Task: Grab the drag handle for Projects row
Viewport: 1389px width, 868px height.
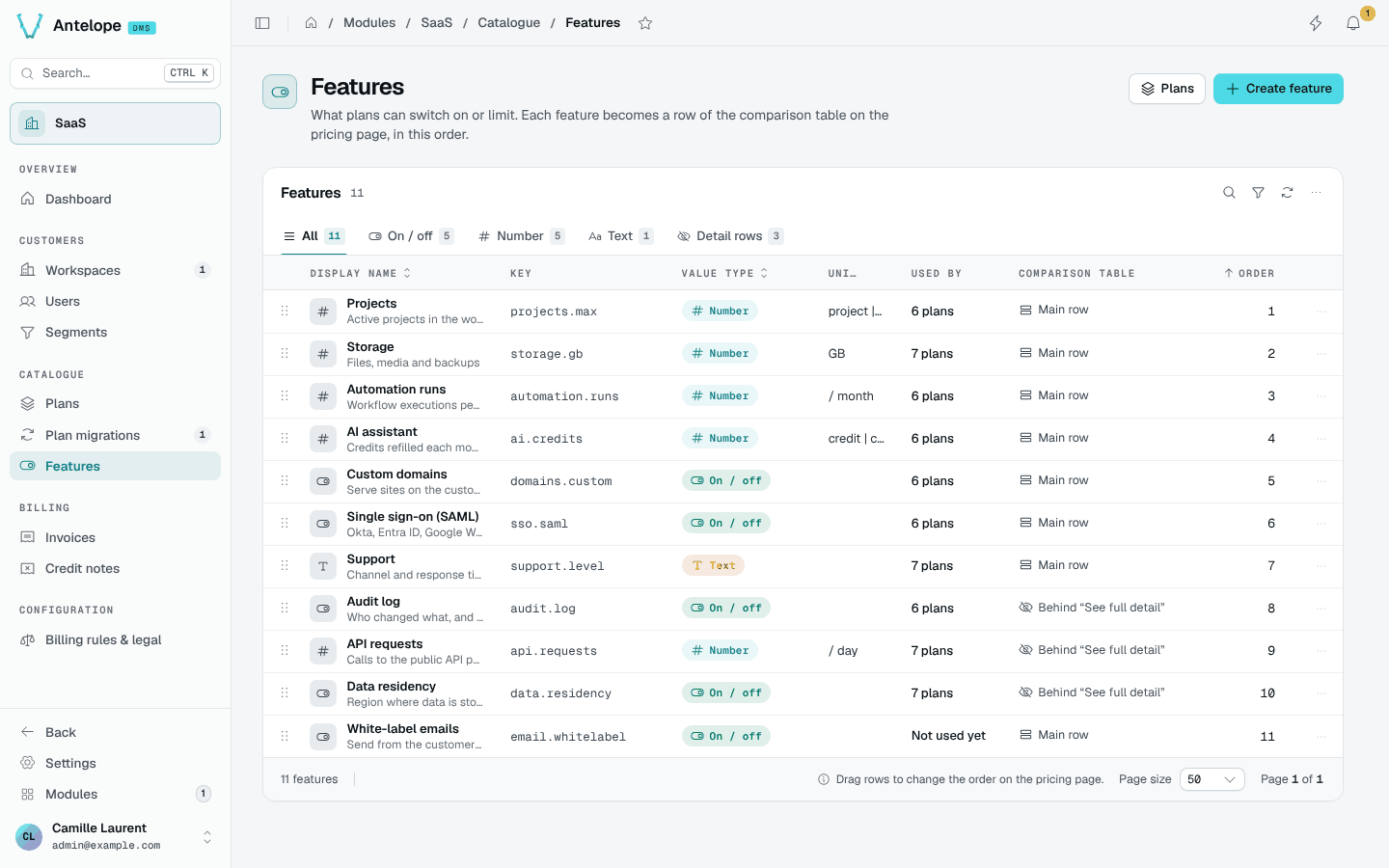Action: 285,311
